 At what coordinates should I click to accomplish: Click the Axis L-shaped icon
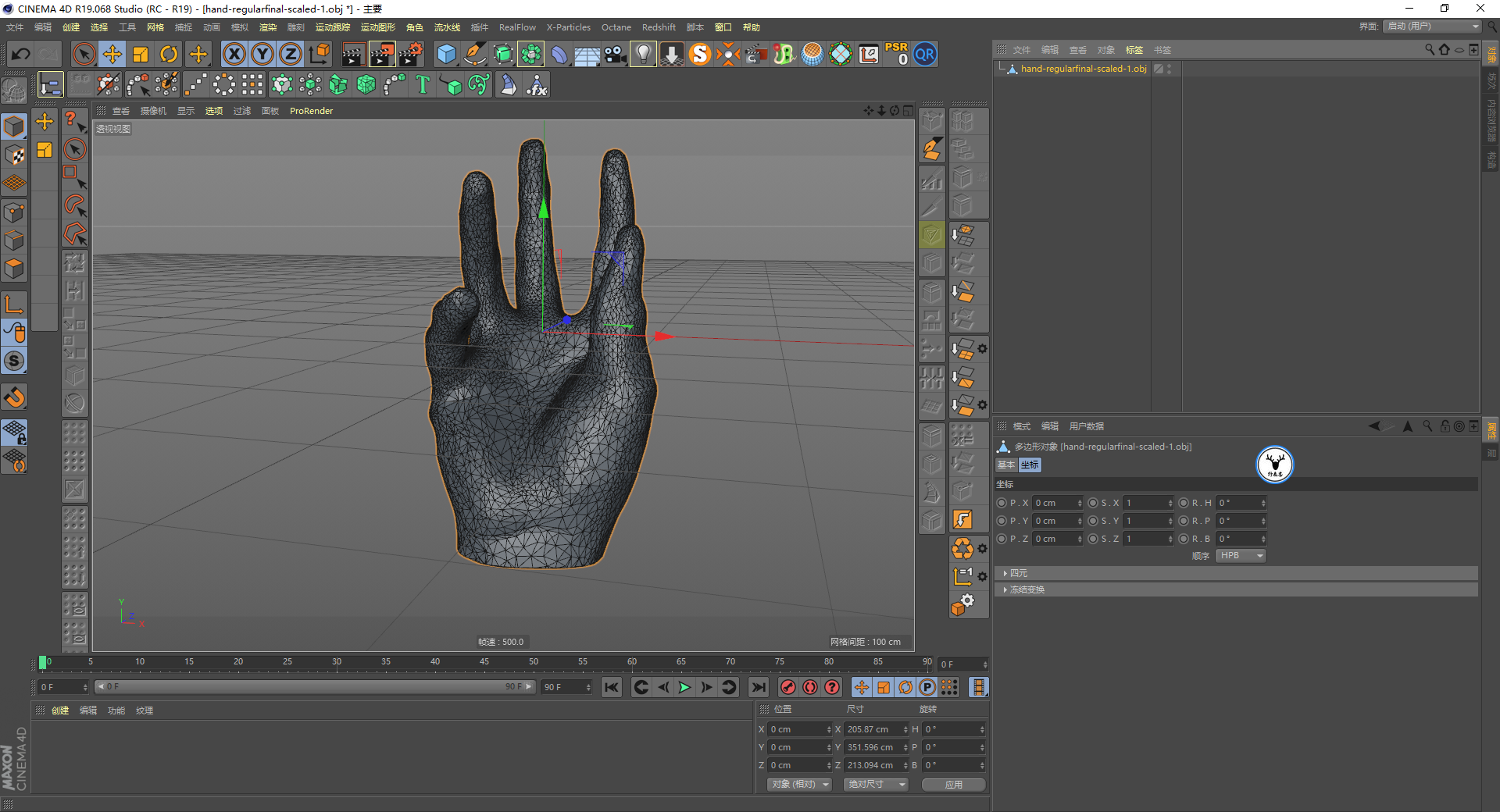(14, 304)
